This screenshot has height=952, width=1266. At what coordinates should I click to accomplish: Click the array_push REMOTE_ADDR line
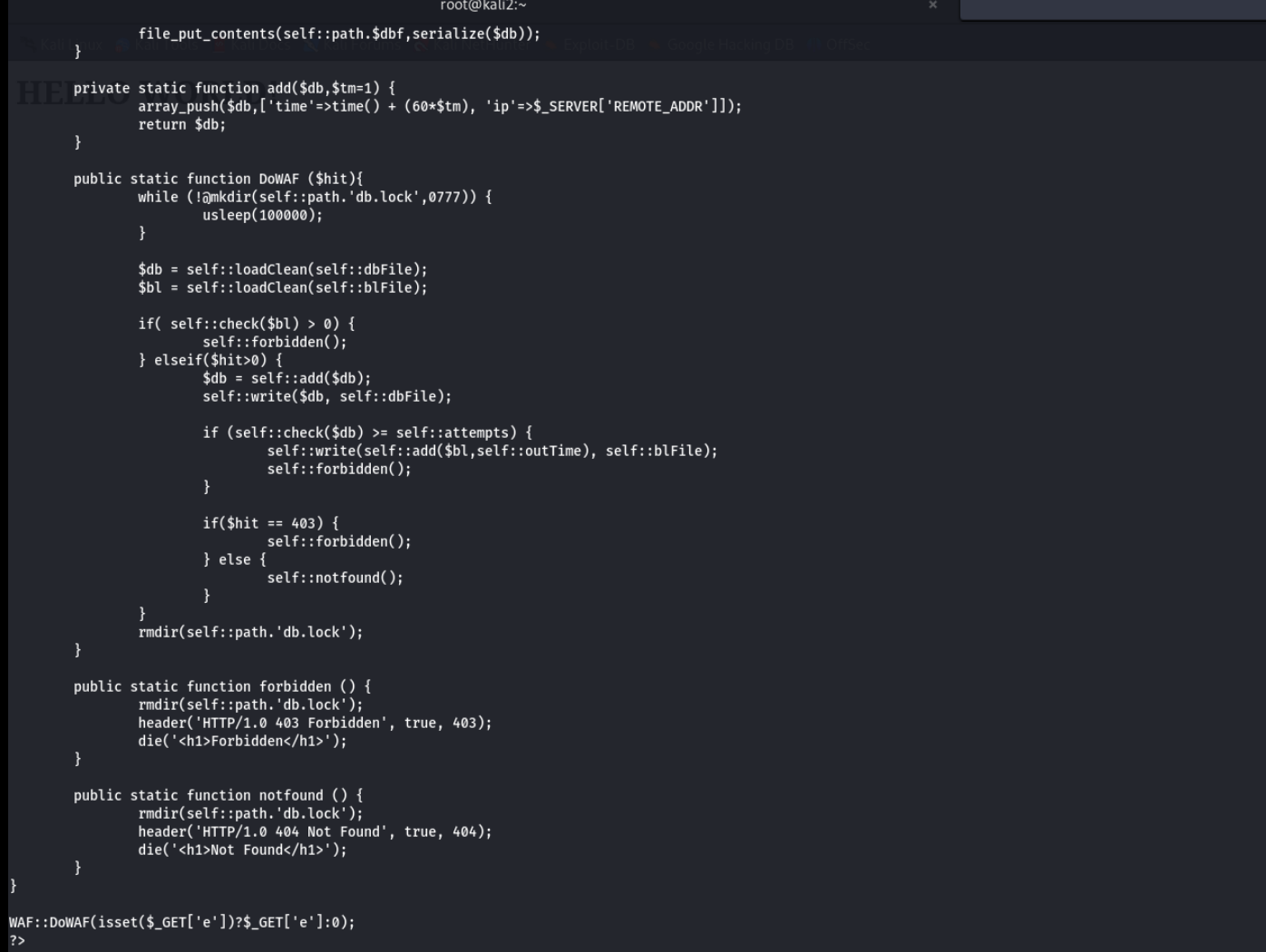click(440, 106)
